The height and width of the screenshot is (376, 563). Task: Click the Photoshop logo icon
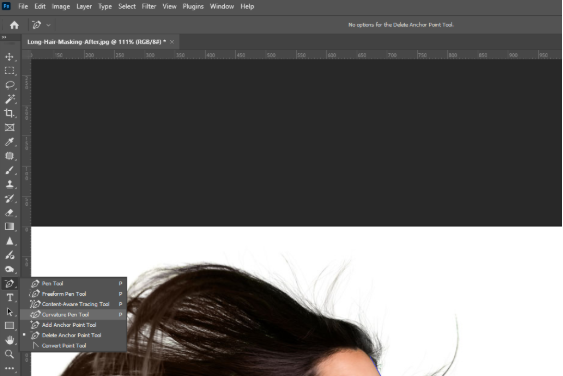click(x=6, y=6)
